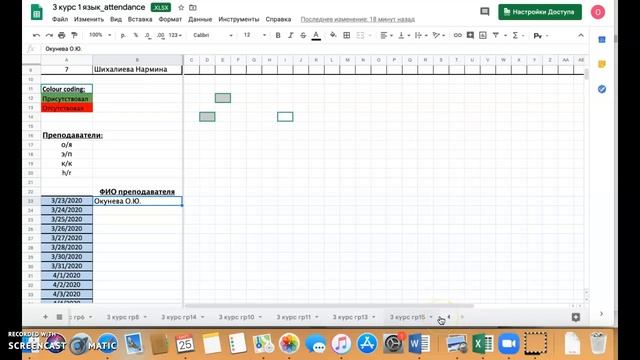Format cell as currency (р.)
The width and height of the screenshot is (640, 360).
123,36
